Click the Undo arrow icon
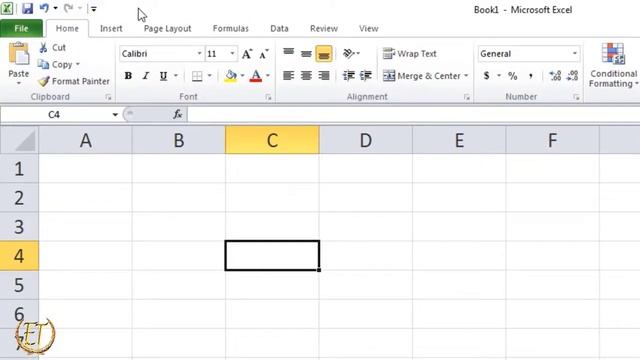 (44, 8)
